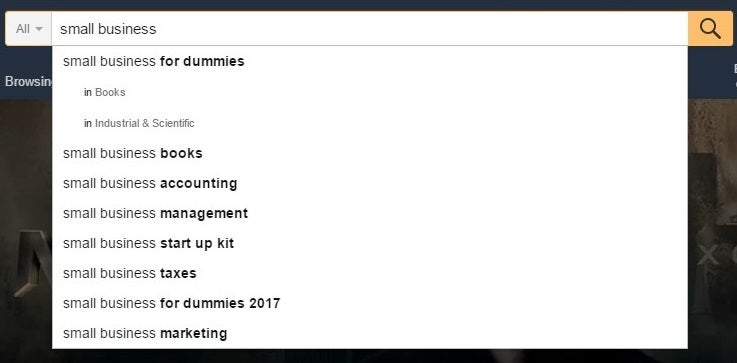Select suggestion small business for dummies

click(x=370, y=61)
